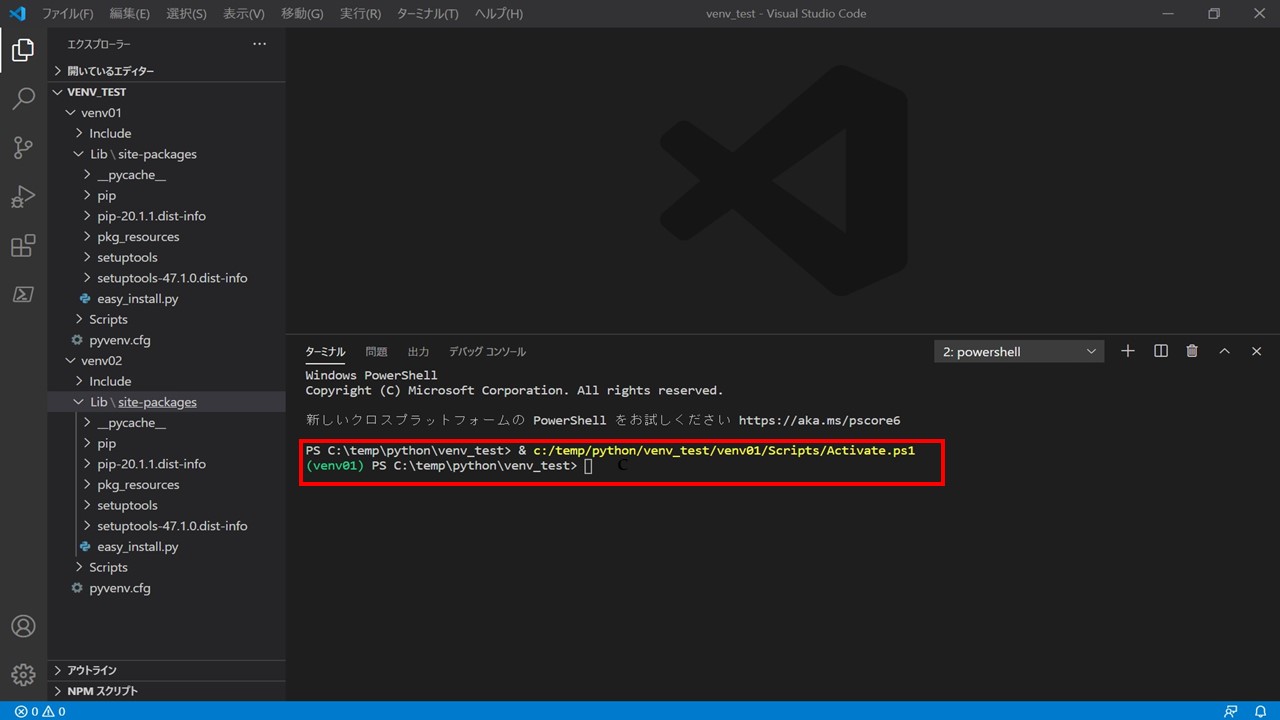Open the ターミナル(T) menu
Screen dimensions: 1280x720
[x=428, y=13]
